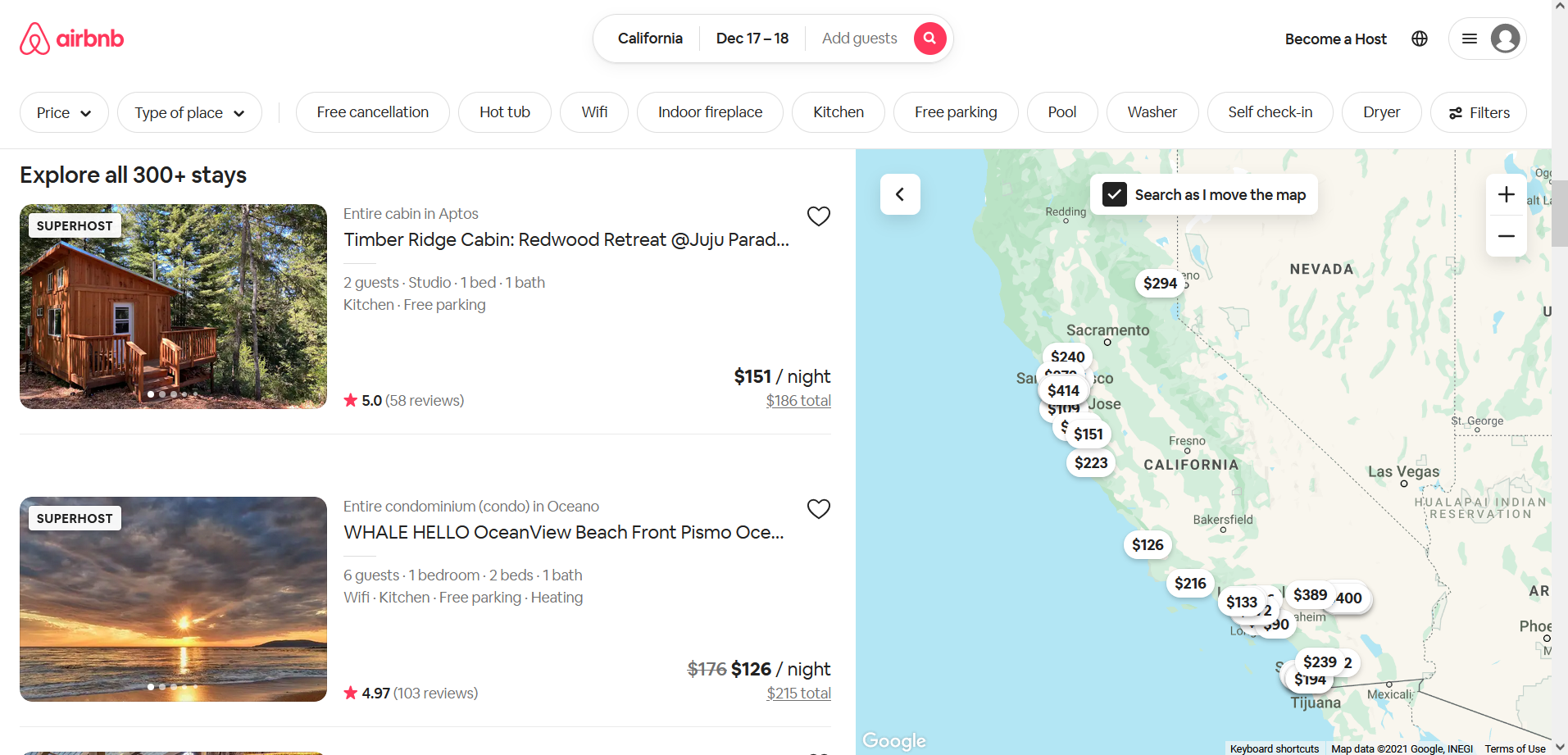Click the Airbnb logo
Image resolution: width=1568 pixels, height=755 pixels.
point(71,38)
